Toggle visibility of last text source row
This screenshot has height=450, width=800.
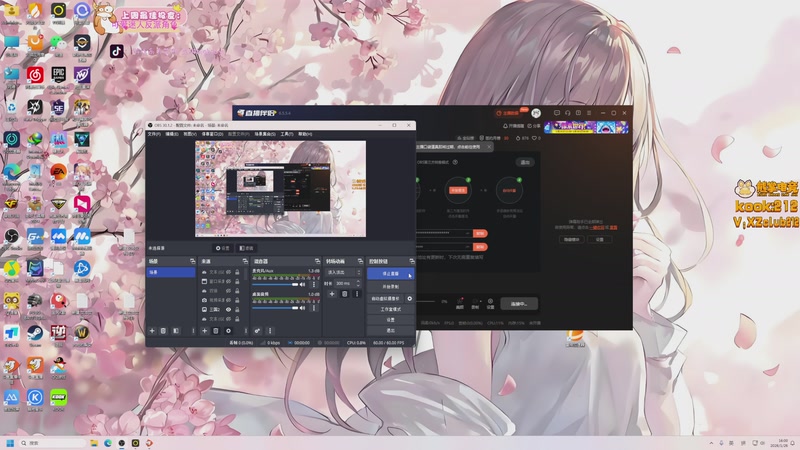229,319
